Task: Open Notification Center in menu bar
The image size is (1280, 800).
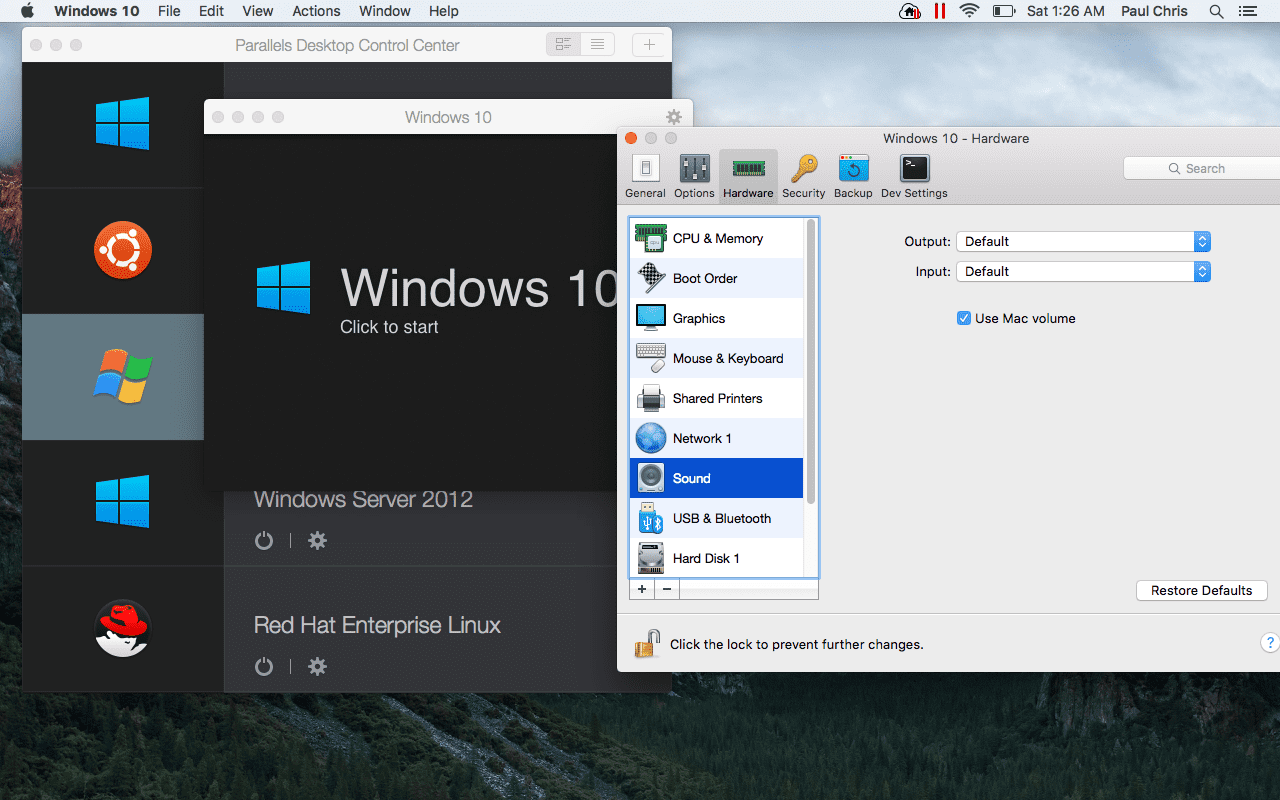Action: tap(1246, 11)
